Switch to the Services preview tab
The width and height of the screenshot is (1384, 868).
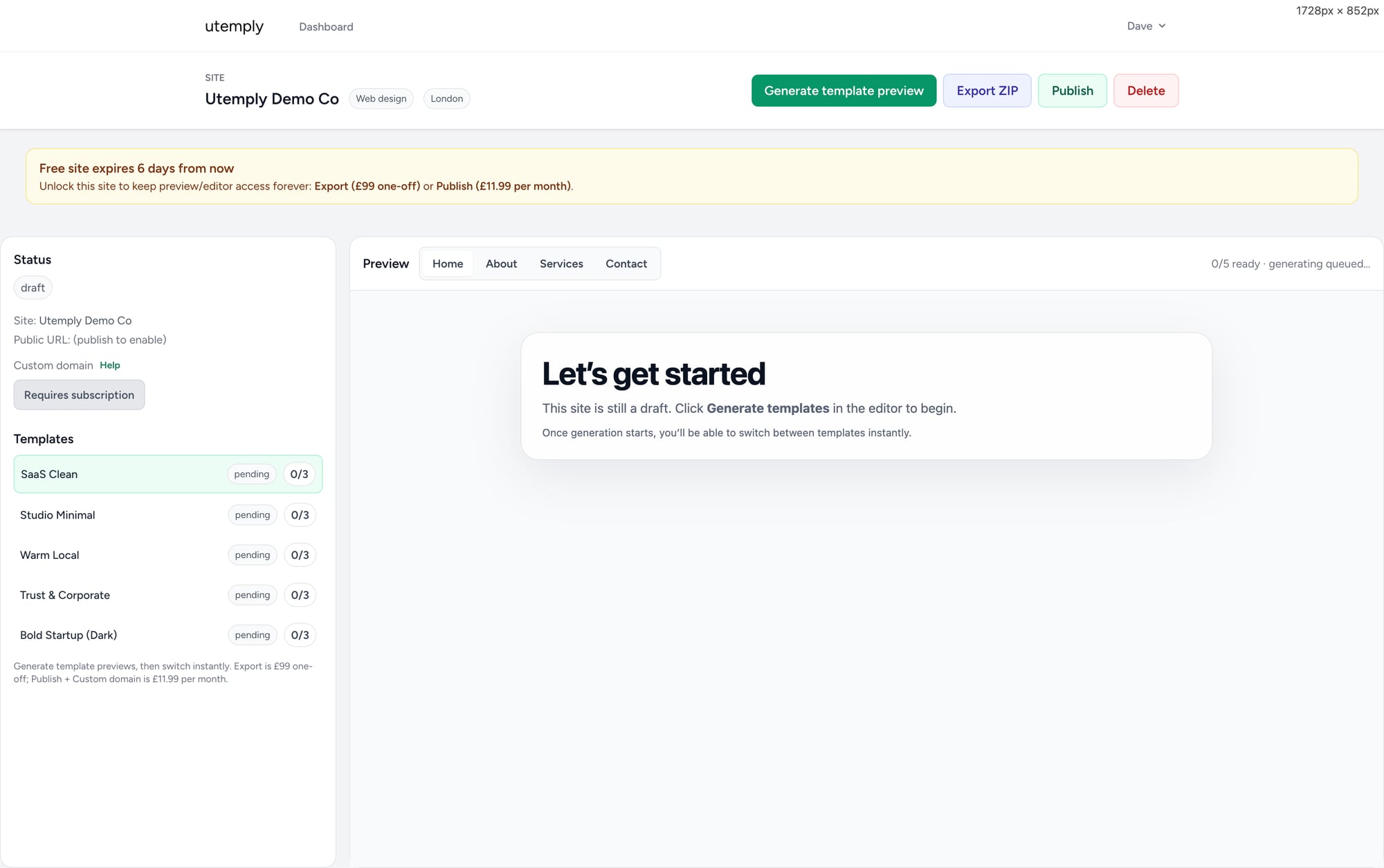(561, 264)
